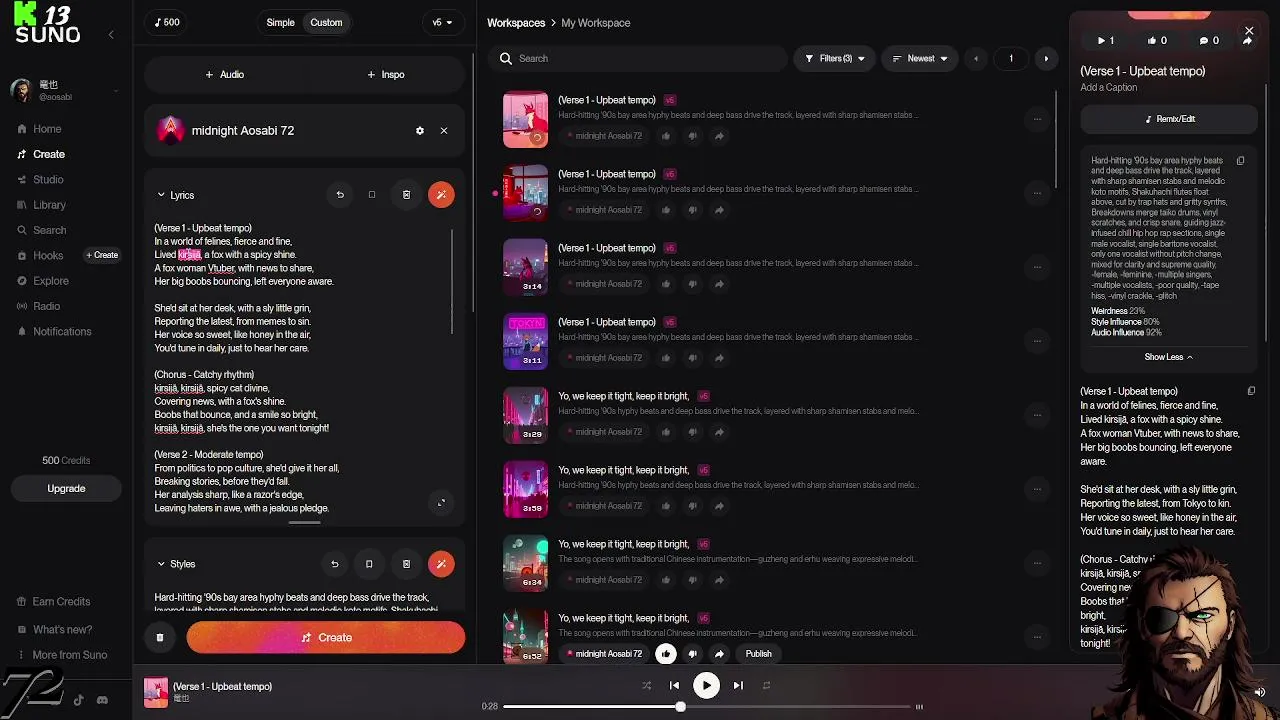This screenshot has width=1280, height=720.
Task: Click Remix/Edit in the details panel
Action: point(1168,119)
